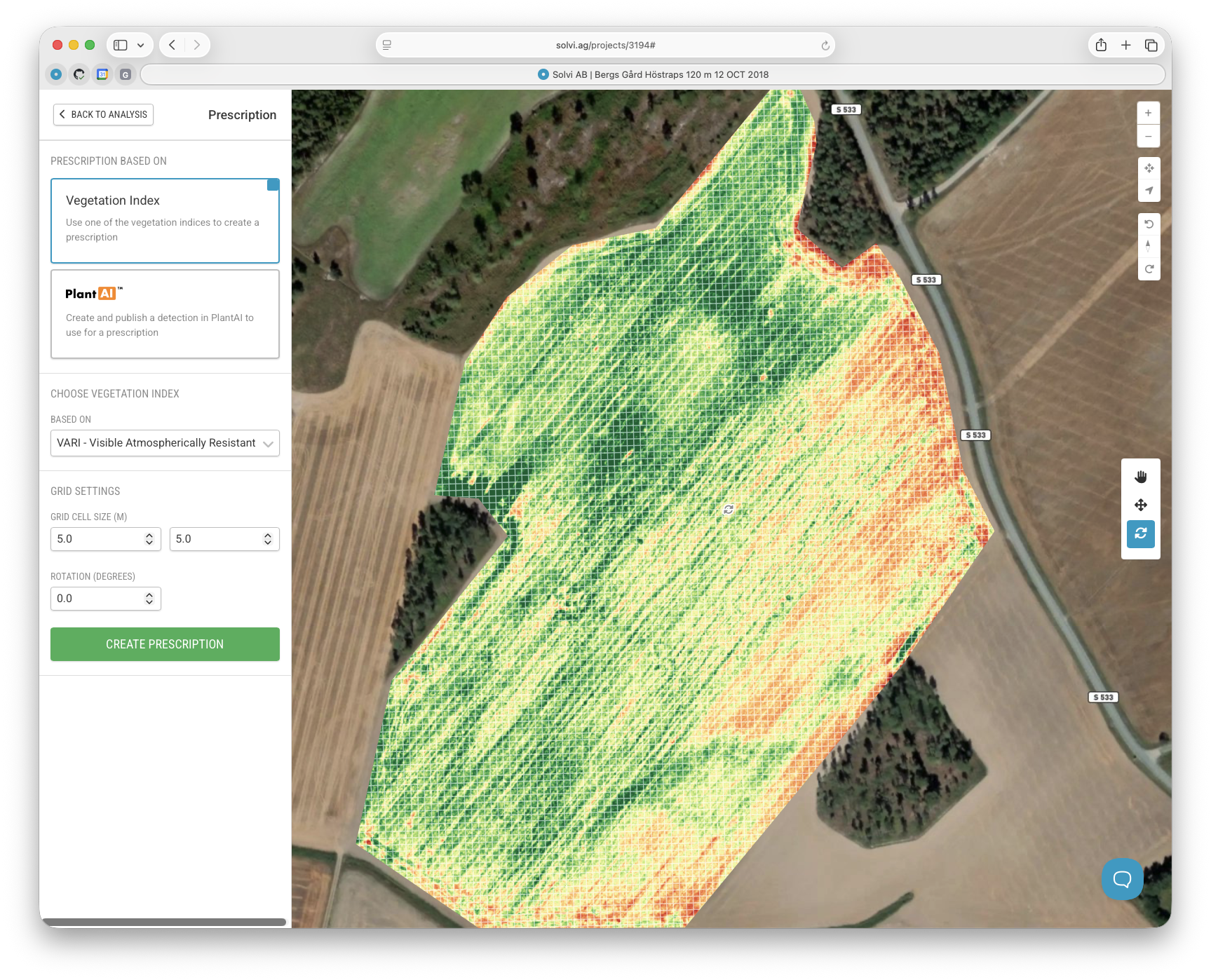This screenshot has height=980, width=1211.
Task: Select the hand pan tool
Action: click(1140, 477)
